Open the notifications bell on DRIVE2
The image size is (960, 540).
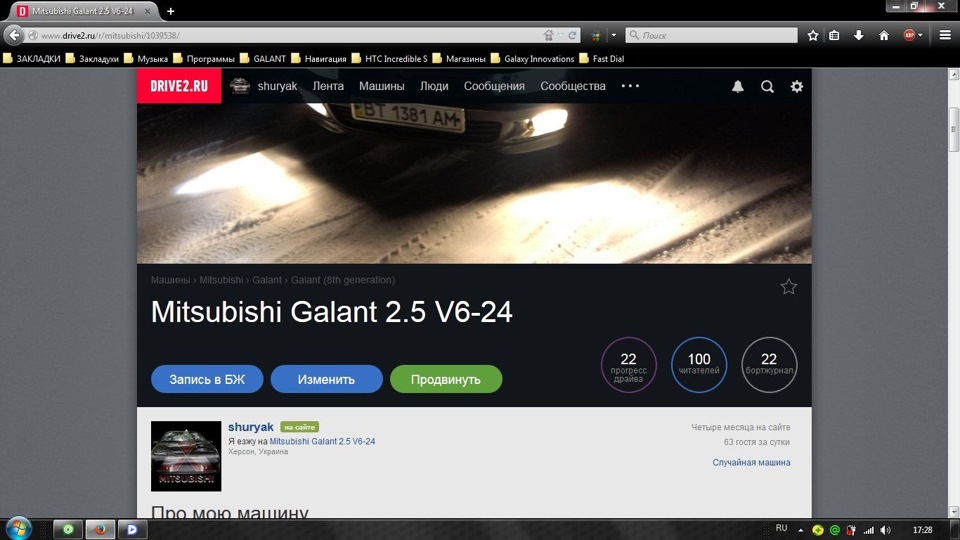coord(738,86)
